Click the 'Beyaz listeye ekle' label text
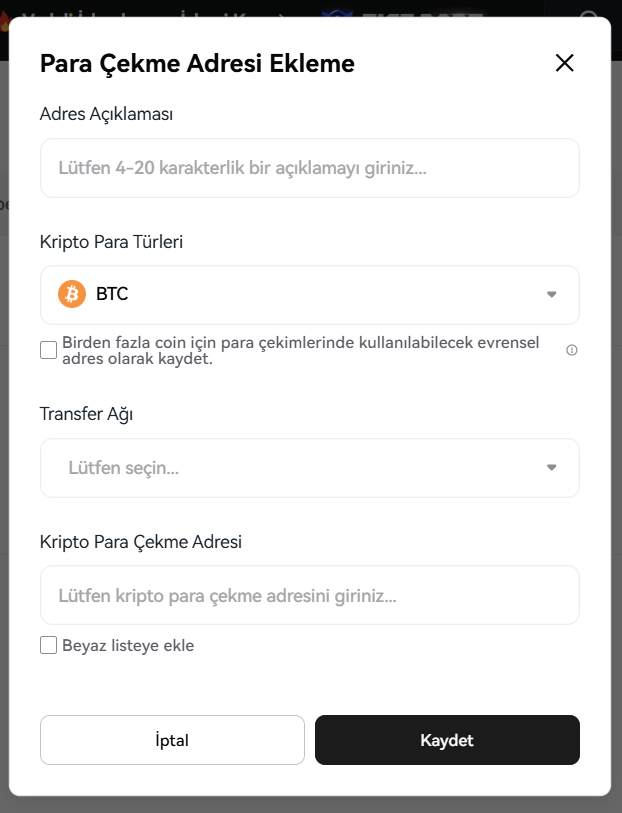 click(128, 646)
